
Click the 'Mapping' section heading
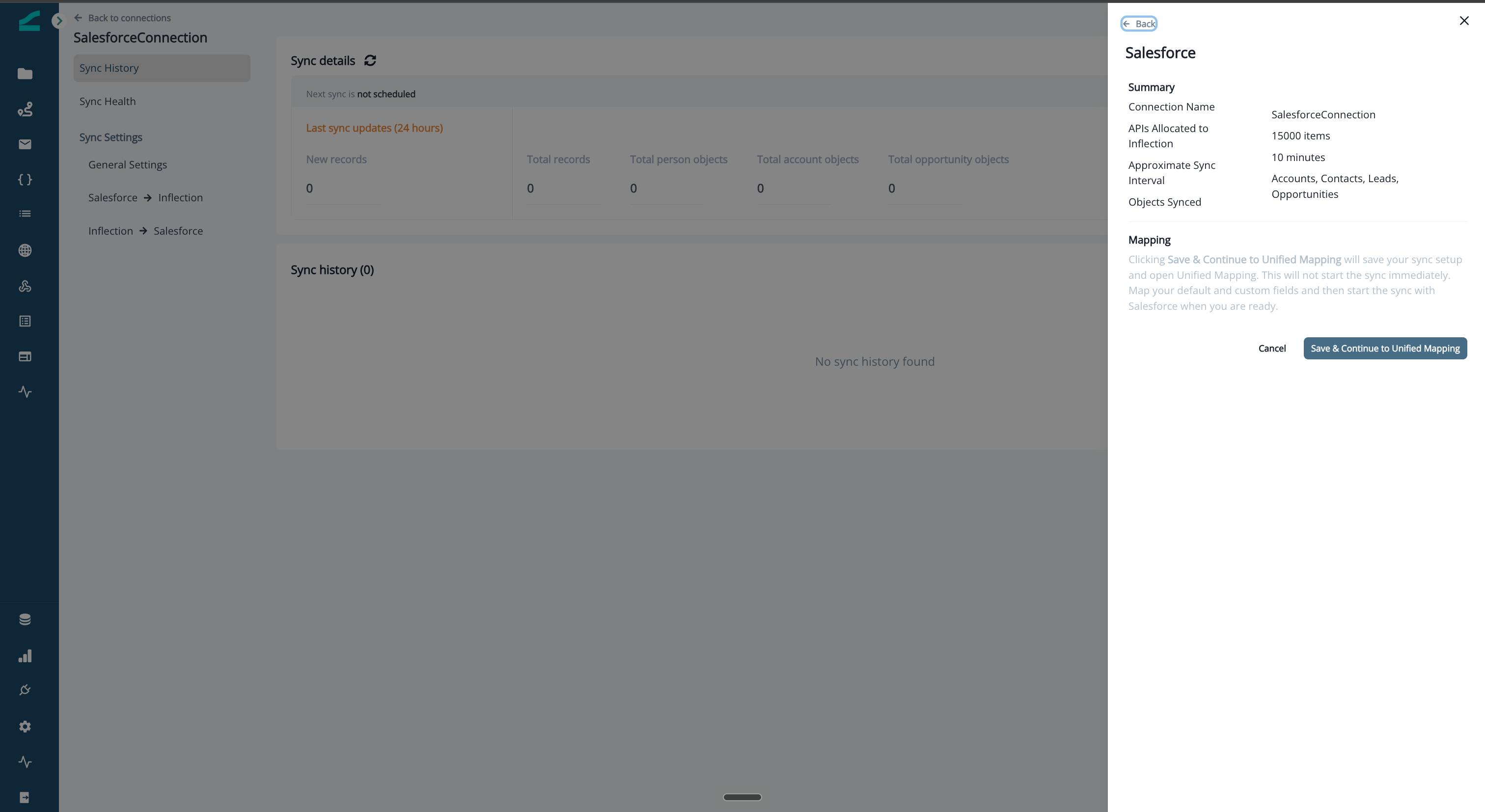click(x=1149, y=241)
